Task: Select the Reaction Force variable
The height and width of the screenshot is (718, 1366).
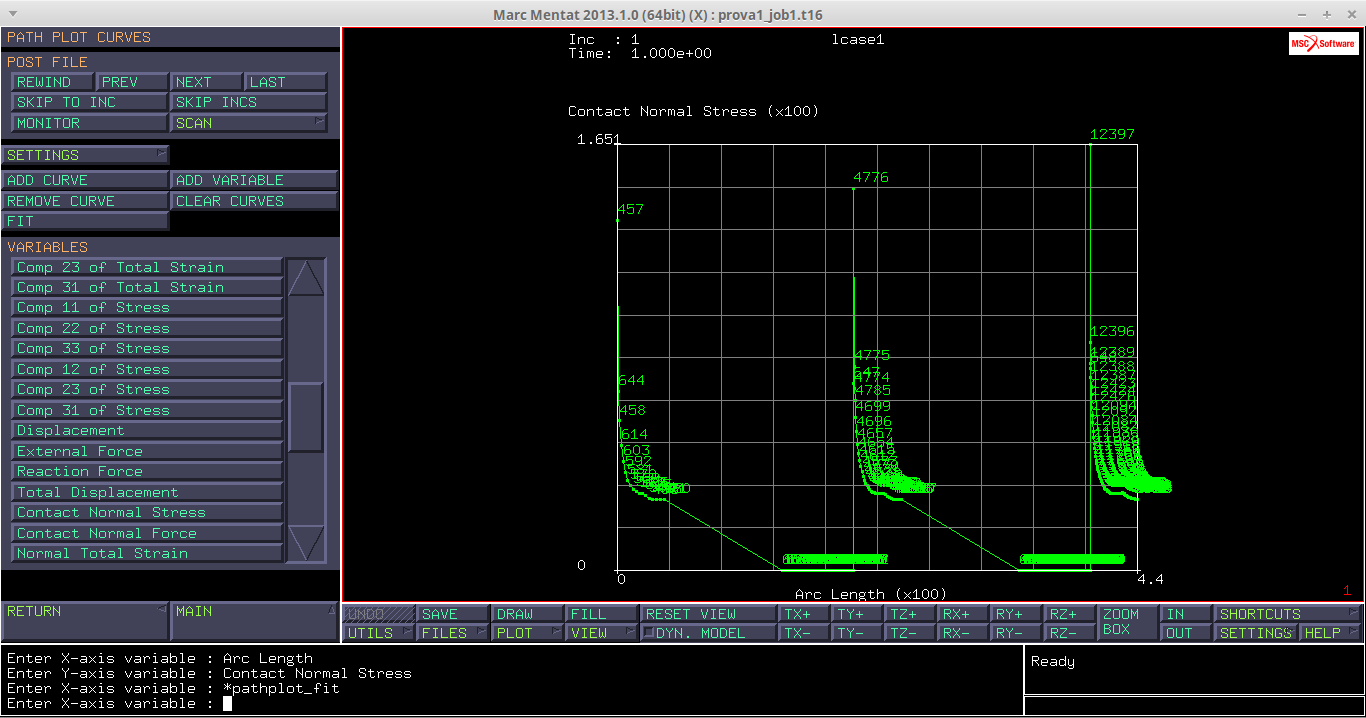Action: tap(148, 472)
